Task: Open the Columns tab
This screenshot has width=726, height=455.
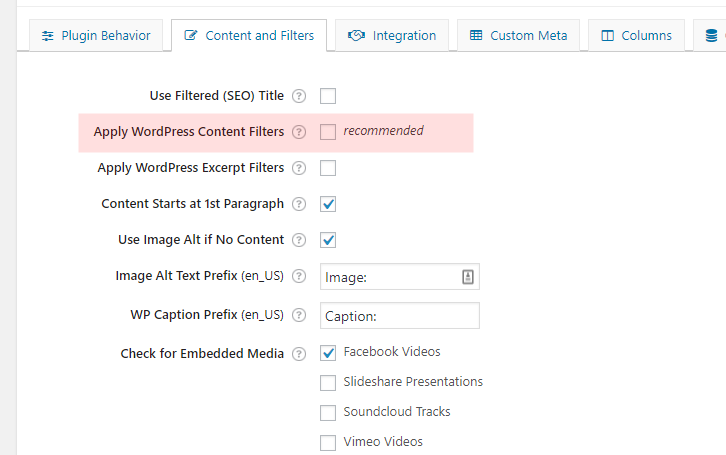Action: (x=636, y=36)
